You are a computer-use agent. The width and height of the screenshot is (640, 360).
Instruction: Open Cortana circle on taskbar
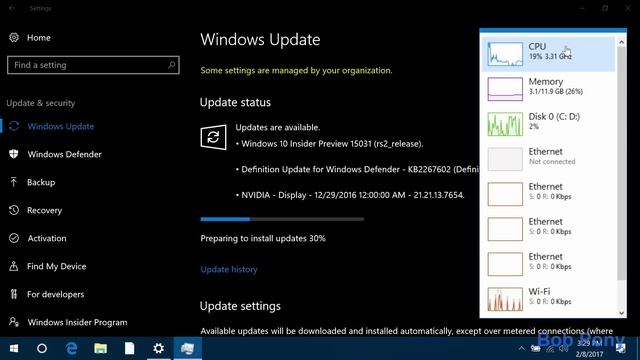pos(42,348)
